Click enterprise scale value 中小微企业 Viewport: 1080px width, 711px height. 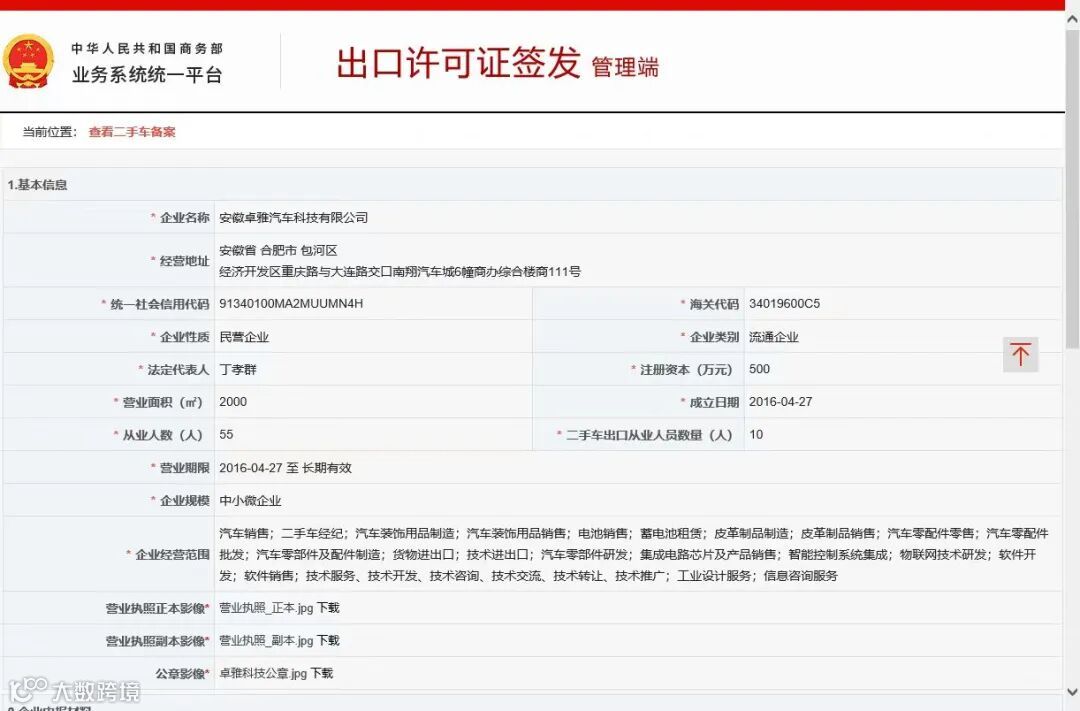click(250, 501)
